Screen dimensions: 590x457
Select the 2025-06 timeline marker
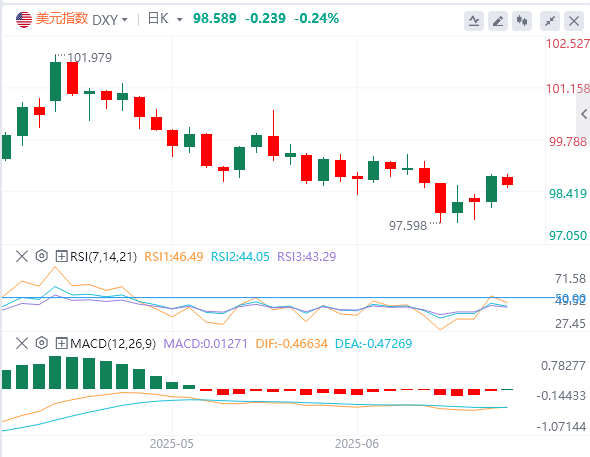click(x=356, y=444)
